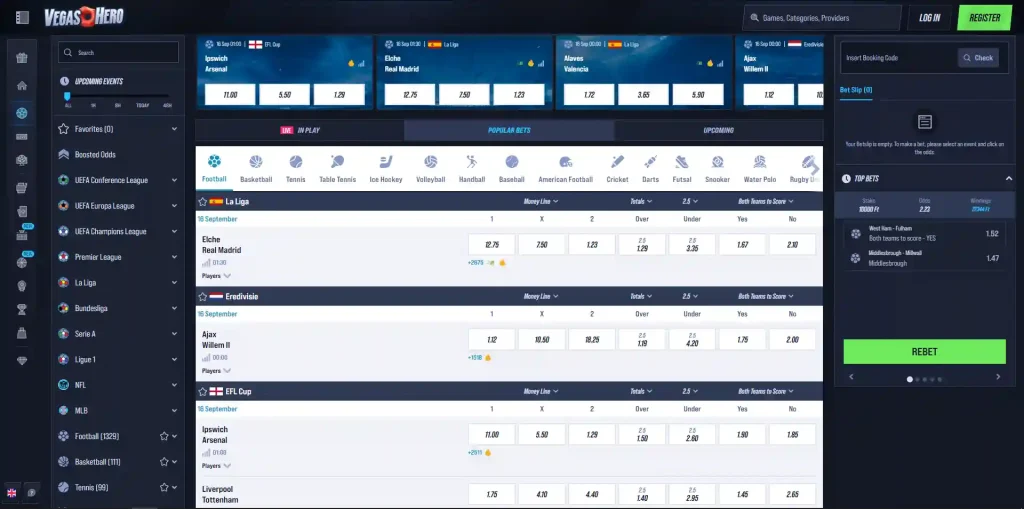The width and height of the screenshot is (1024, 509).
Task: Select the Football sport tab
Action: pyautogui.click(x=214, y=168)
